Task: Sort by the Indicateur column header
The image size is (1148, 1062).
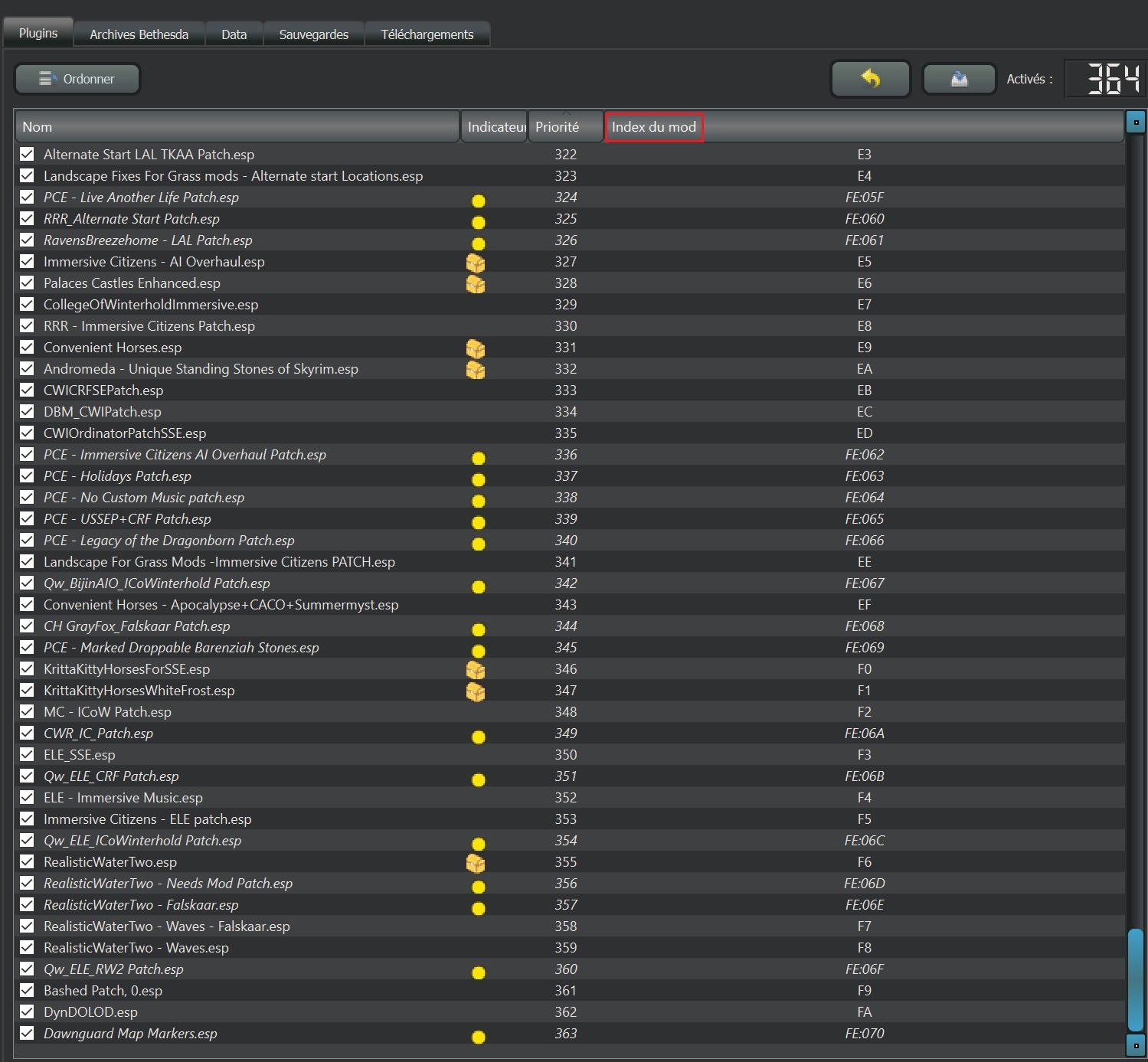Action: 494,127
